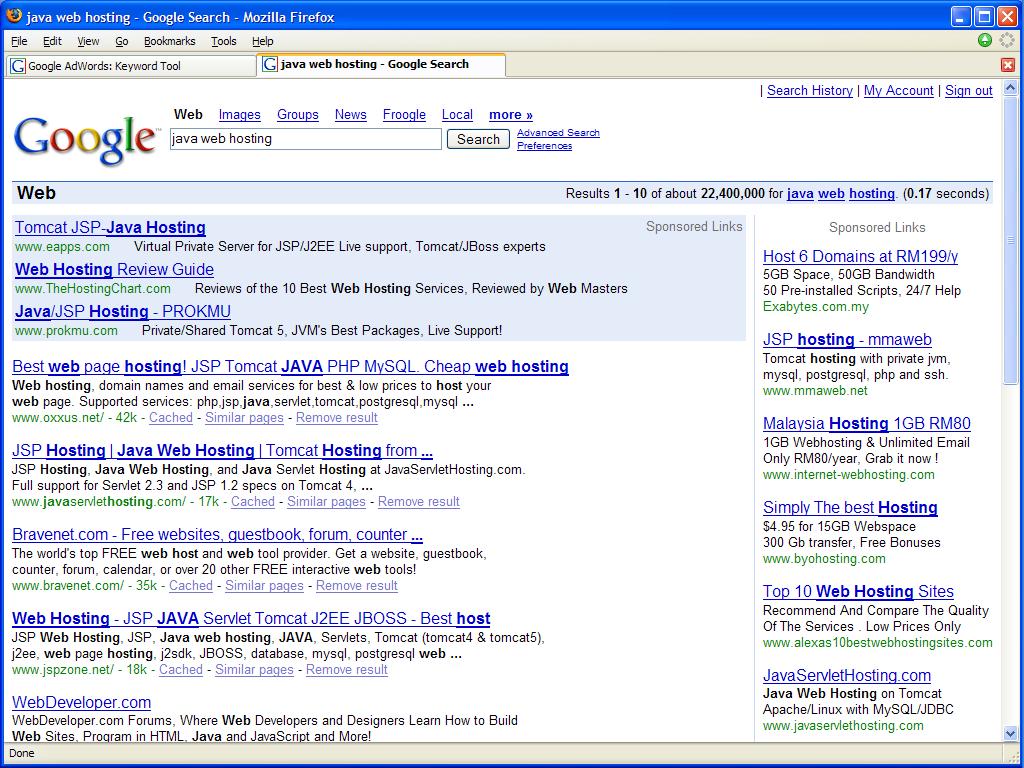This screenshot has height=768, width=1024.
Task: Open the Java/JSP Hosting - PROKMU sponsored link
Action: [123, 311]
